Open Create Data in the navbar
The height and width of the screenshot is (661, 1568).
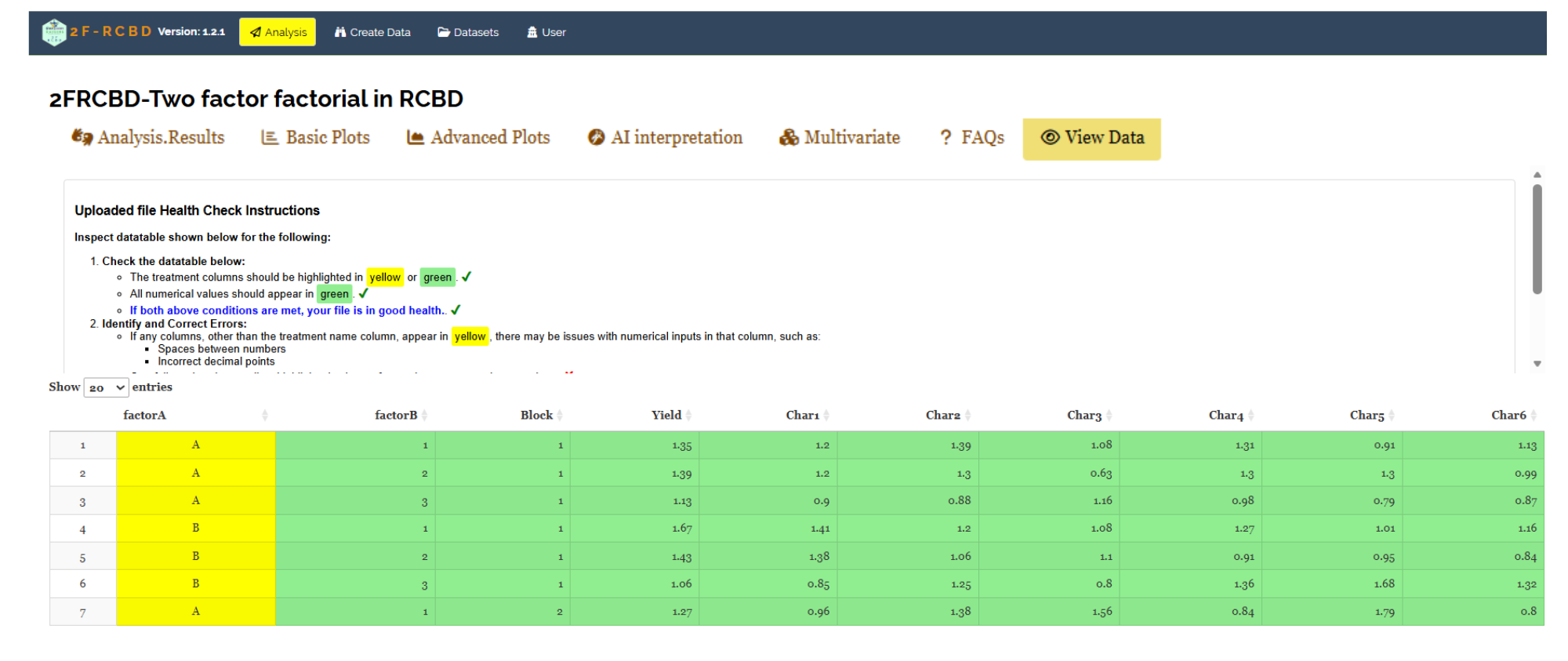pyautogui.click(x=372, y=32)
